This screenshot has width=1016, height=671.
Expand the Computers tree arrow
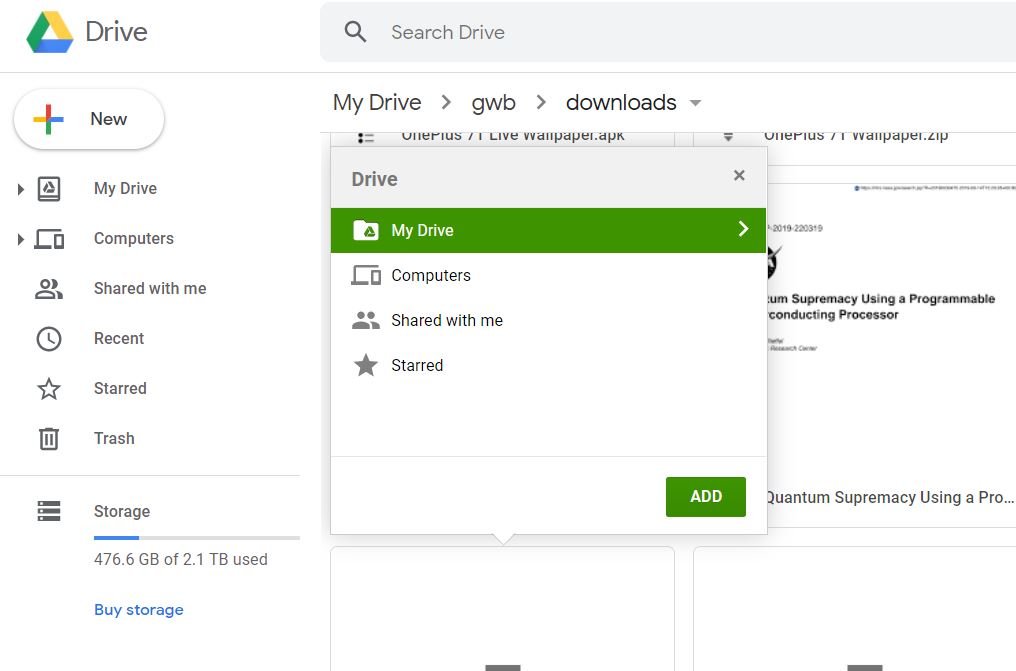pyautogui.click(x=20, y=239)
